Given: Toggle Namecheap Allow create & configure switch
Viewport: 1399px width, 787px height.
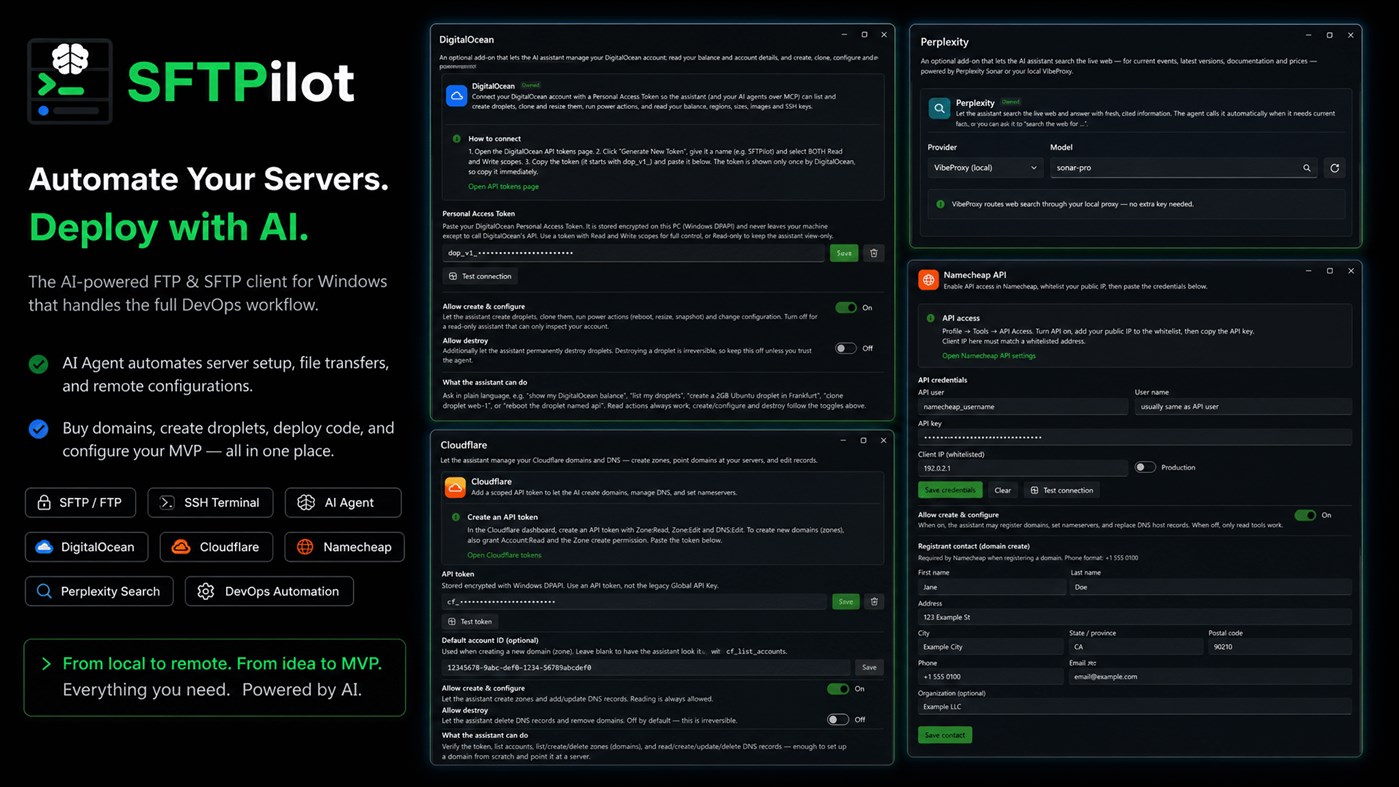Looking at the screenshot, I should coord(1305,515).
